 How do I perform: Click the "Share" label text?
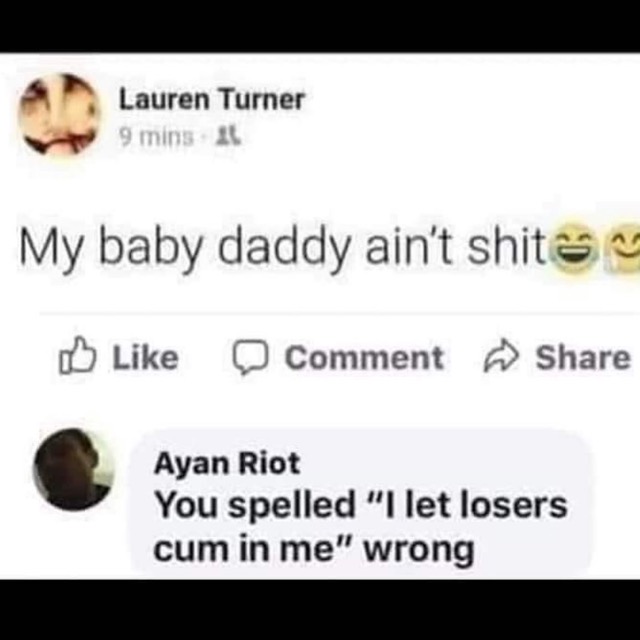tap(583, 358)
